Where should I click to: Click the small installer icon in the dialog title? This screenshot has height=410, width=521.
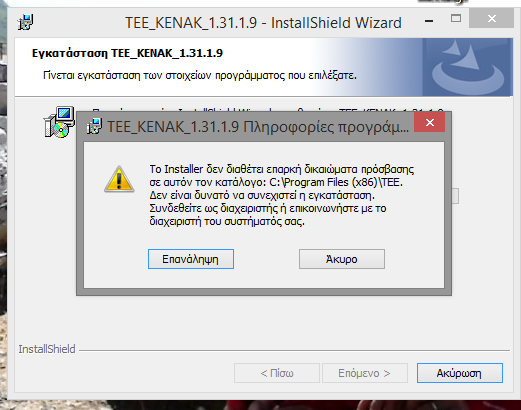tap(94, 126)
